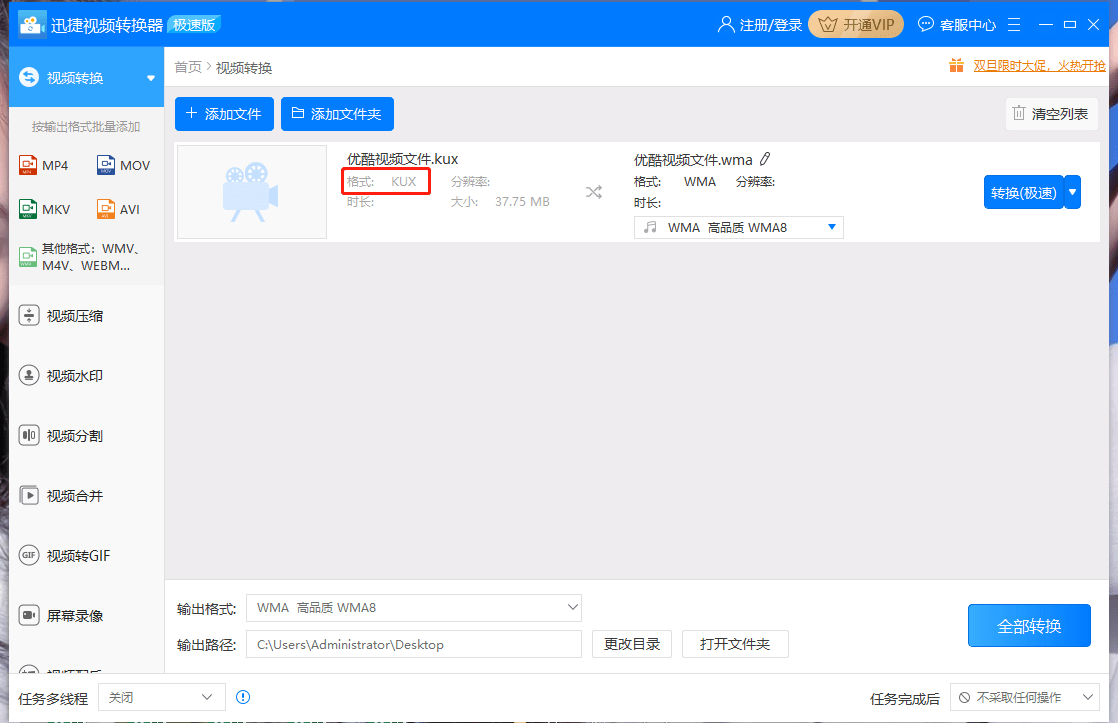Click the GIF circle icon
Screen dimensions: 1118x723
(x=29, y=555)
